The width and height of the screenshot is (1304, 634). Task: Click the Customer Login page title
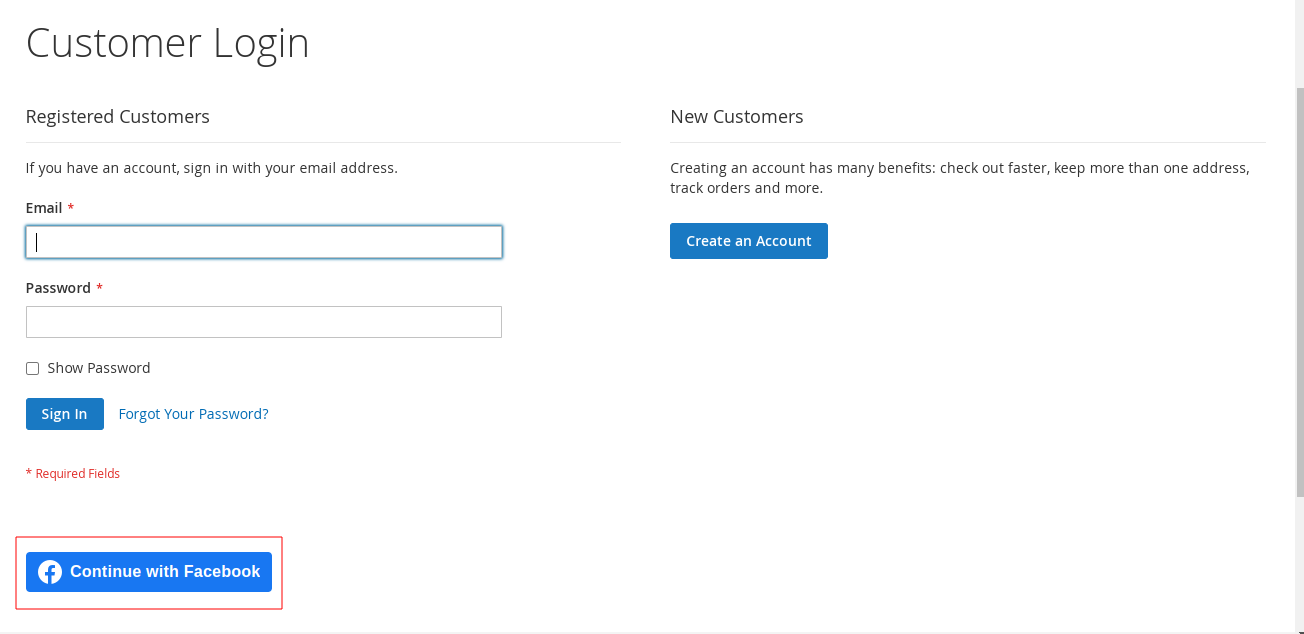click(x=167, y=42)
